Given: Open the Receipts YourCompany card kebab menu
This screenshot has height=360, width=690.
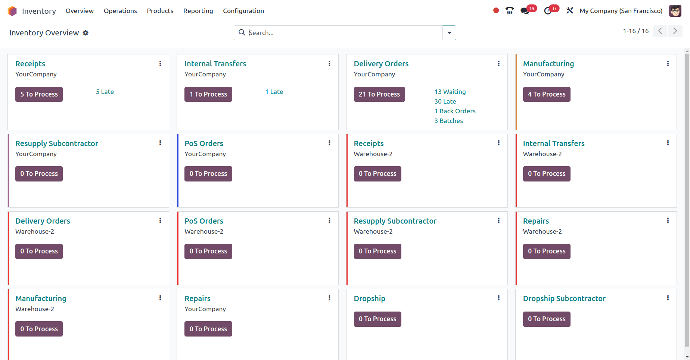Looking at the screenshot, I should 160,64.
